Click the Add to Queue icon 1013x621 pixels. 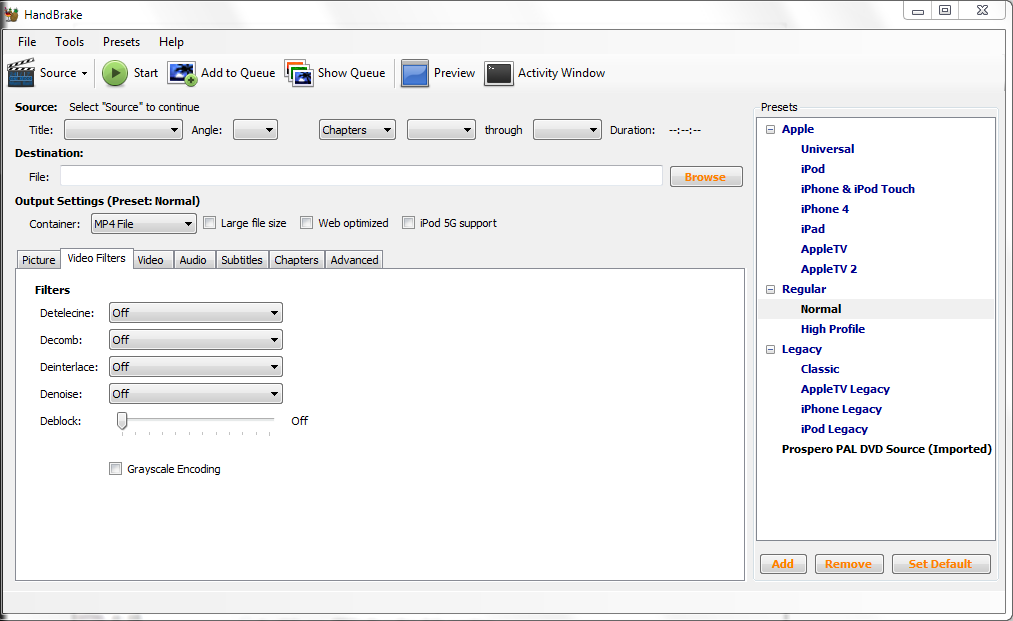coord(182,73)
